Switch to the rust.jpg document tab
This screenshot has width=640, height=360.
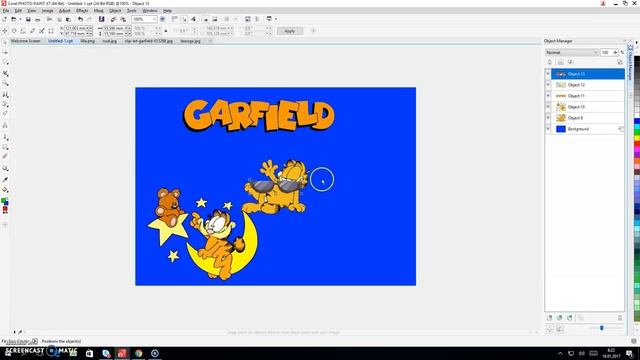(109, 41)
